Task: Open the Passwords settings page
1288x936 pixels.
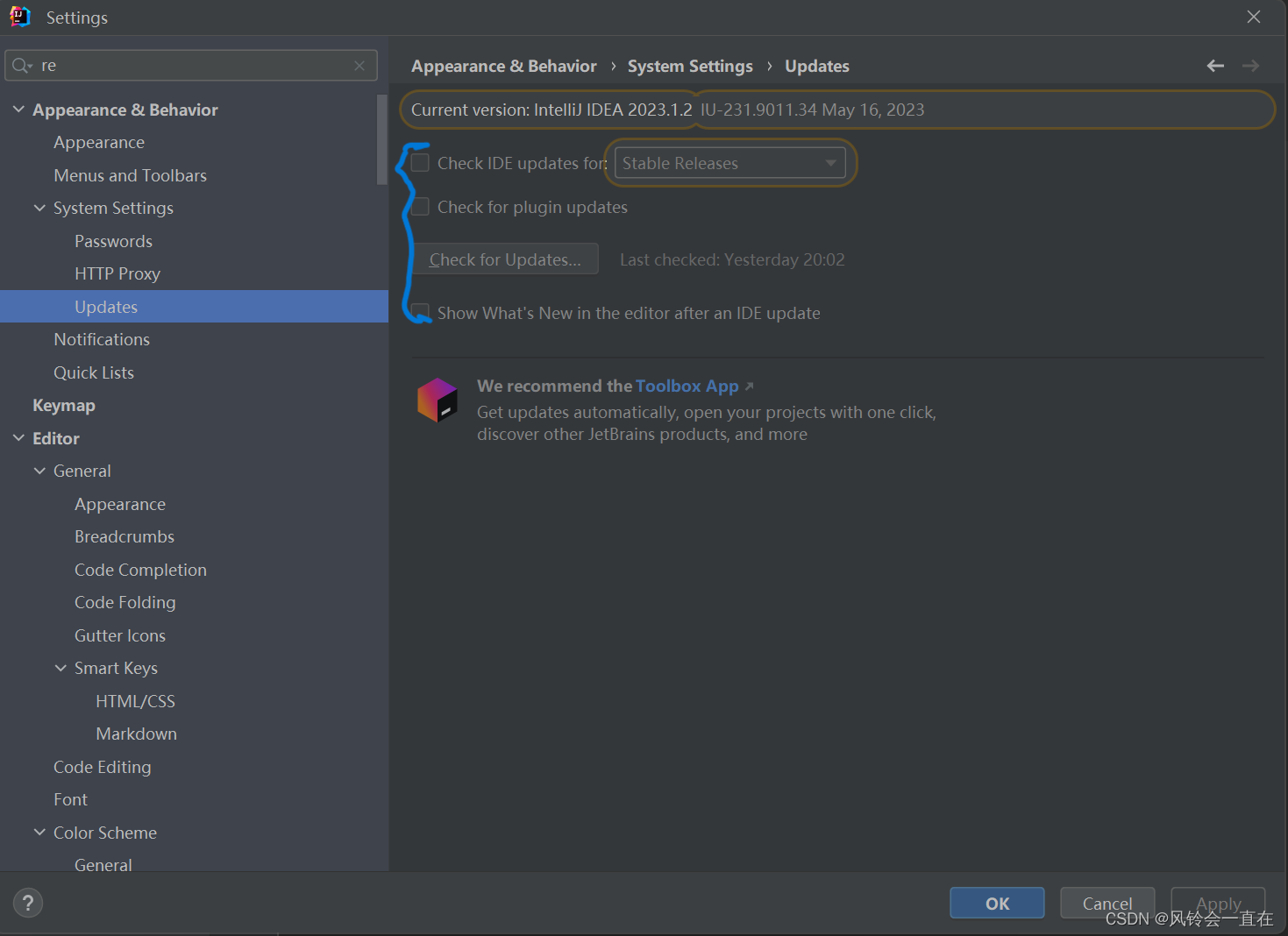Action: pos(114,241)
